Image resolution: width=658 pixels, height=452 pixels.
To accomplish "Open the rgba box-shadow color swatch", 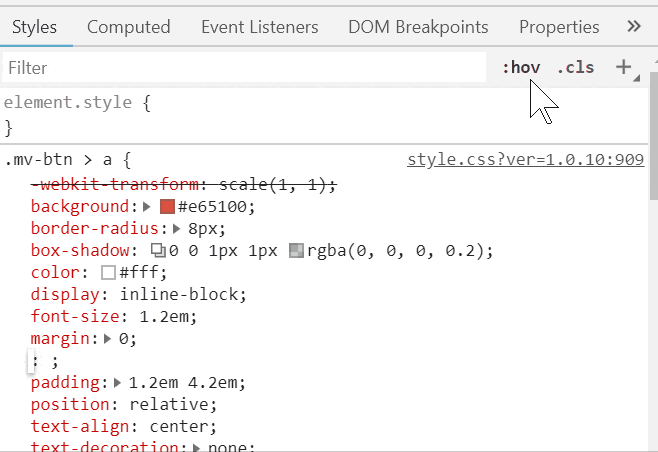I will (295, 250).
